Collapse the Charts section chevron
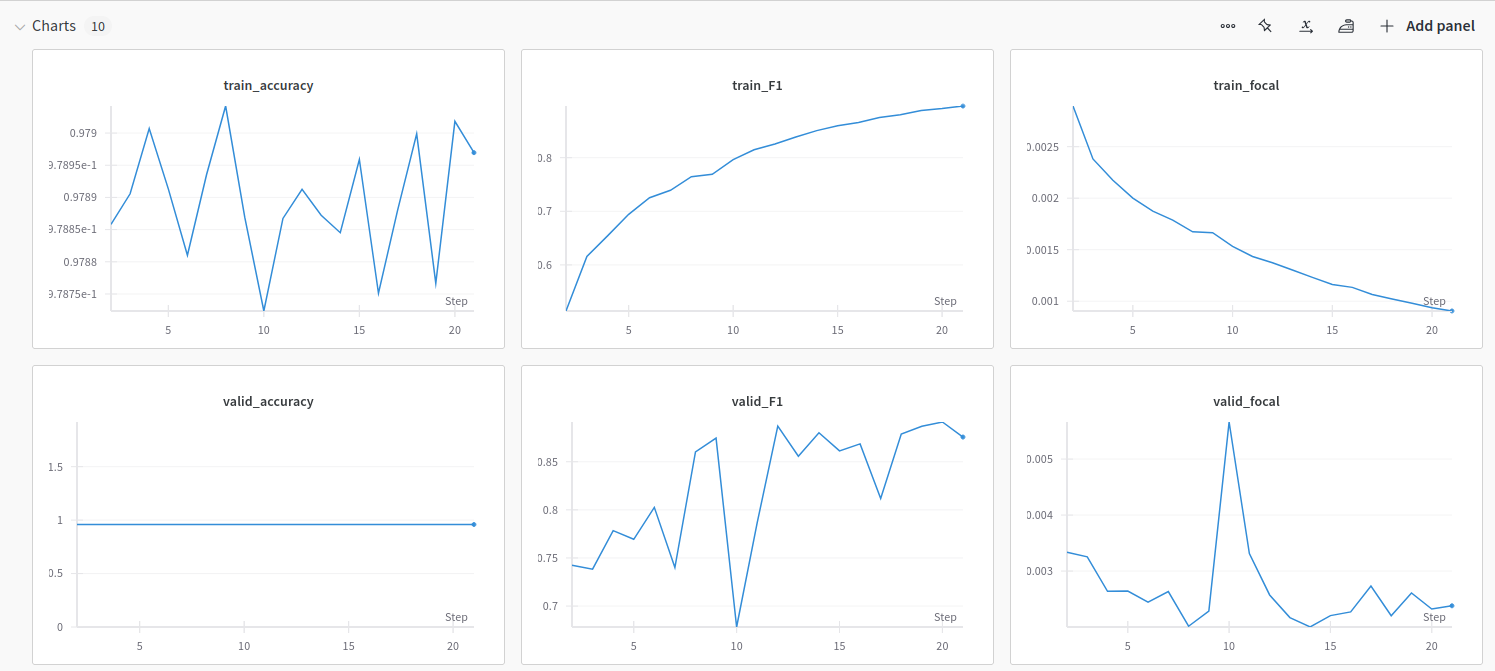The image size is (1495, 671). (x=20, y=26)
